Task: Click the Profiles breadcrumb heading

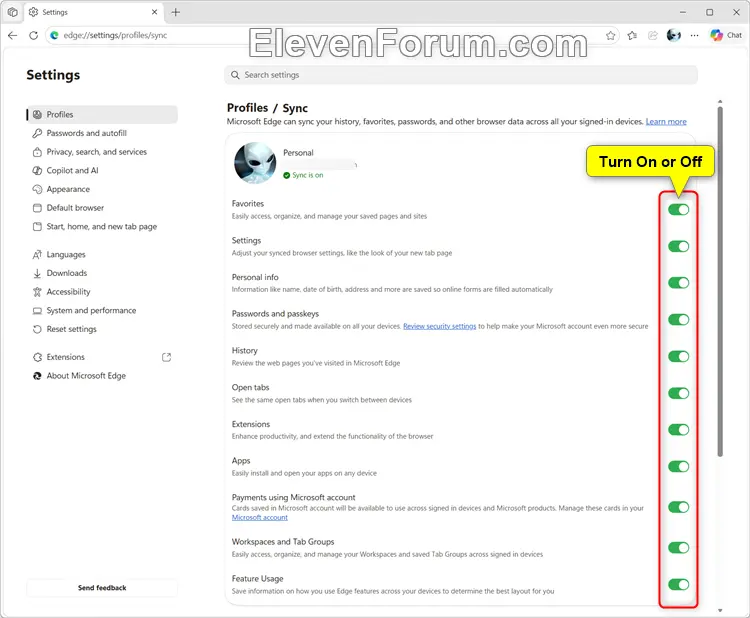Action: point(247,108)
